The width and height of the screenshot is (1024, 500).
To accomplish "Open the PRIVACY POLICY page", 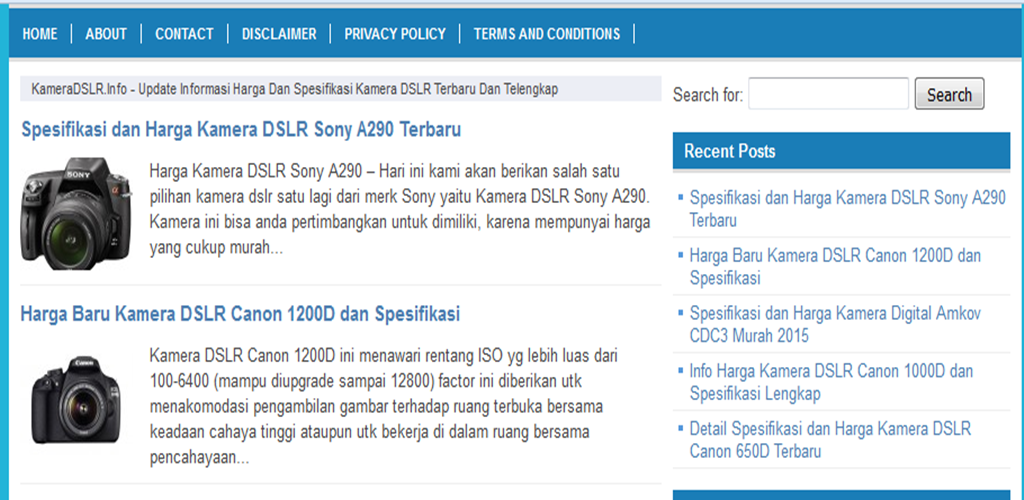I will 395,34.
